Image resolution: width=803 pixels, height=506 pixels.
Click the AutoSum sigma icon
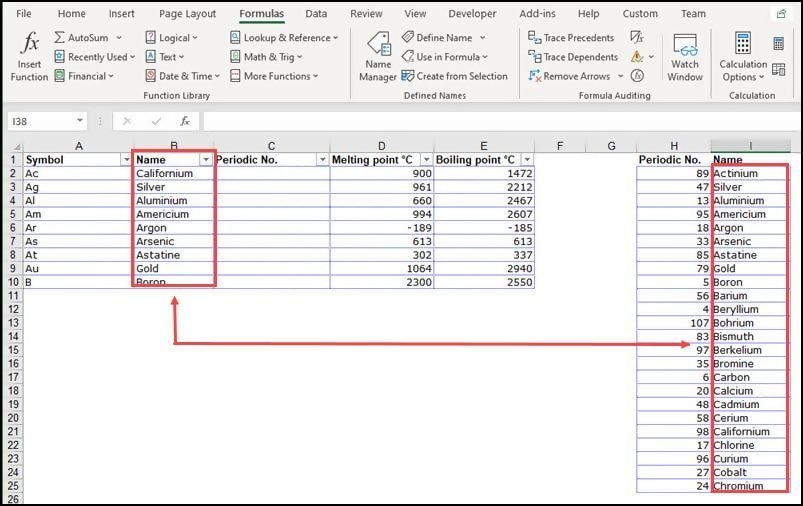pos(59,37)
